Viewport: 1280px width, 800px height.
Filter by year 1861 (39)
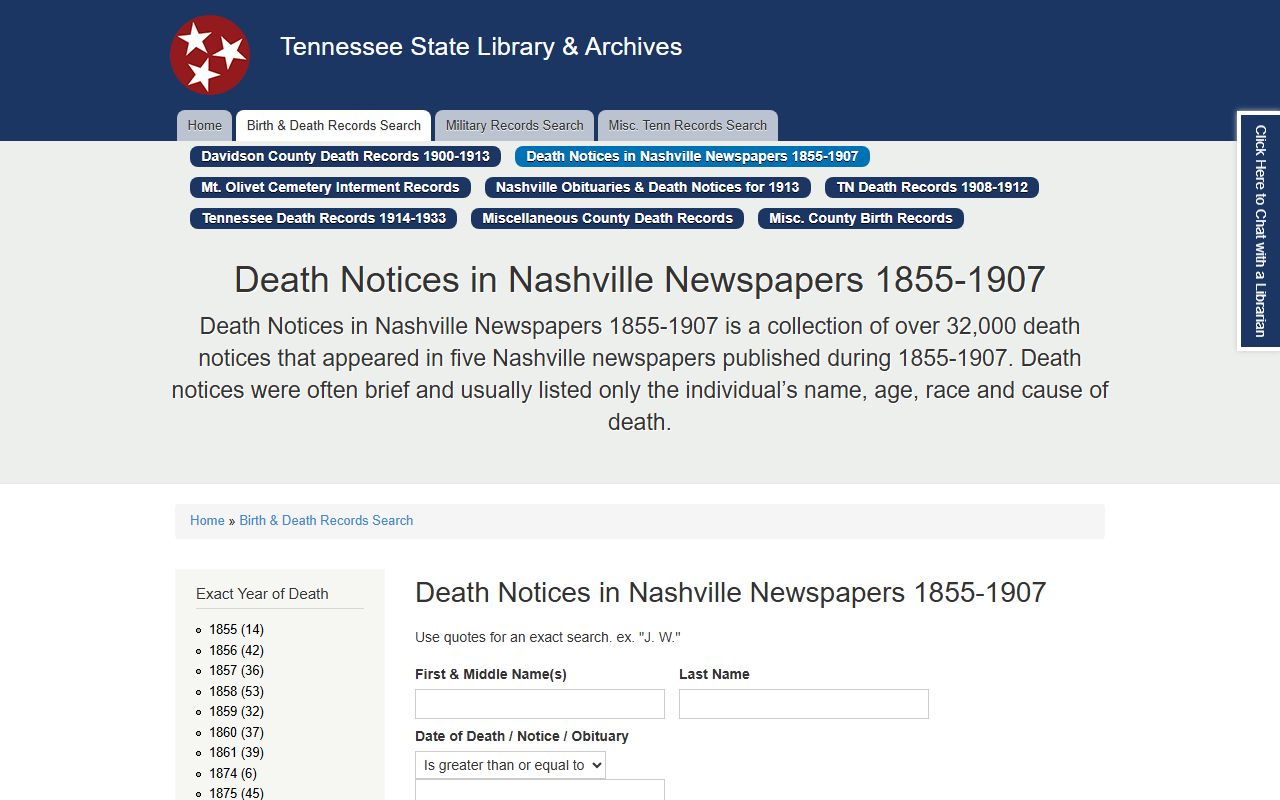click(236, 753)
